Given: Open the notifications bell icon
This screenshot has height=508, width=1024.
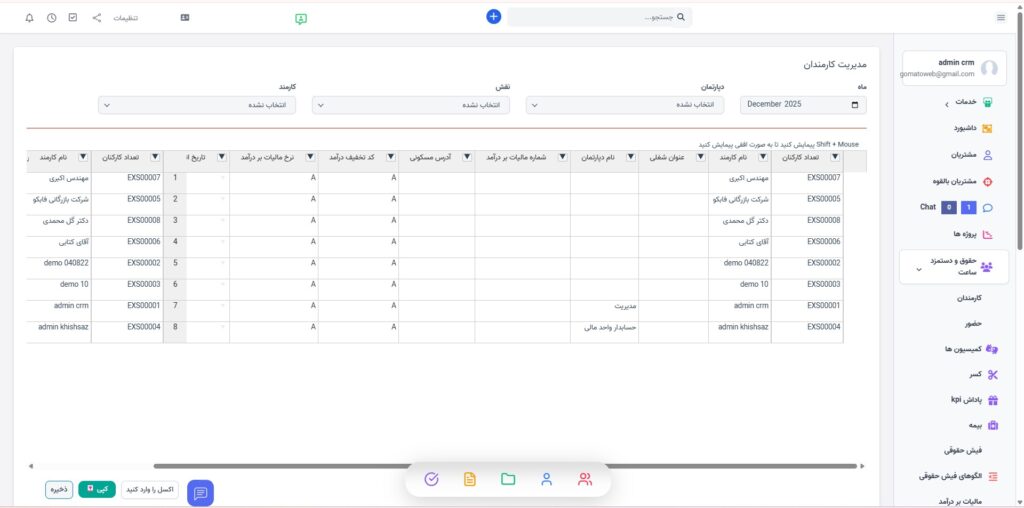Looking at the screenshot, I should 29,18.
